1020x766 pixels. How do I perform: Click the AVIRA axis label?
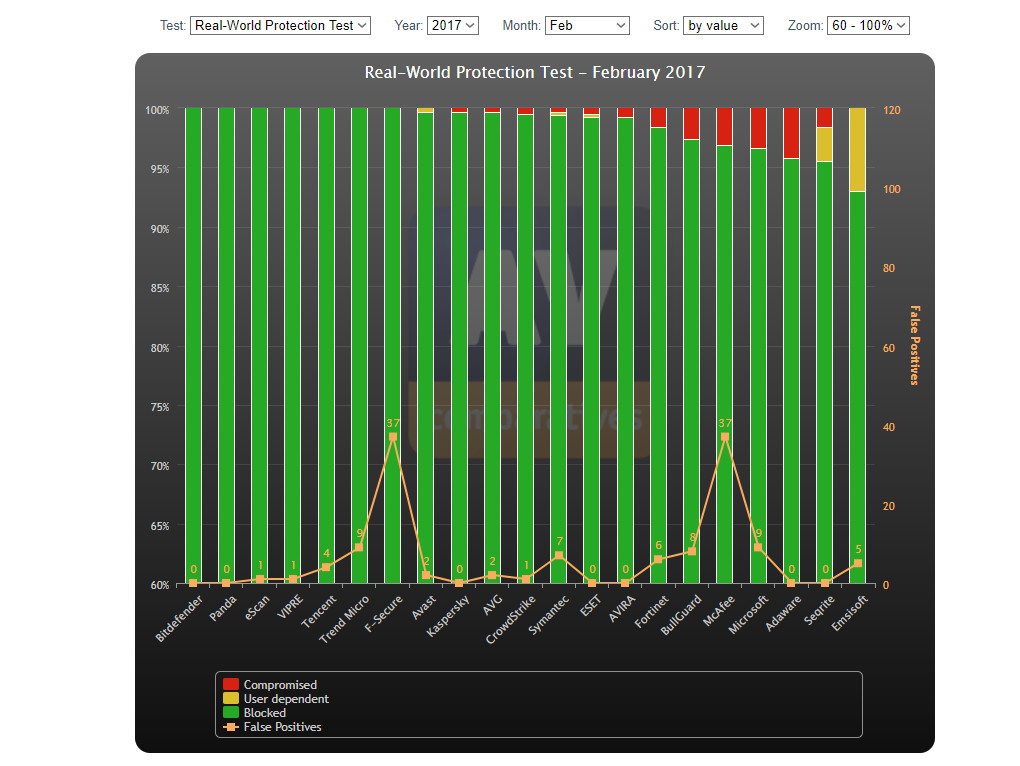click(x=622, y=607)
